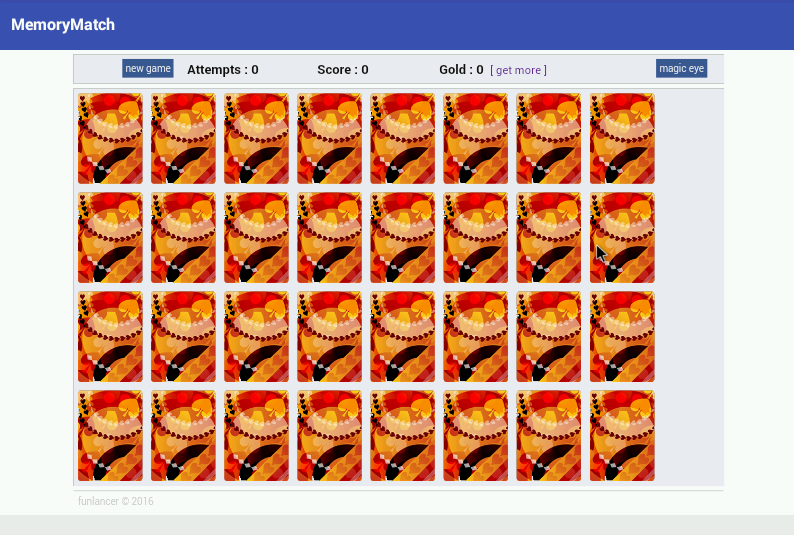794x535 pixels.
Task: Flip the first card in bottom row
Action: 110,436
